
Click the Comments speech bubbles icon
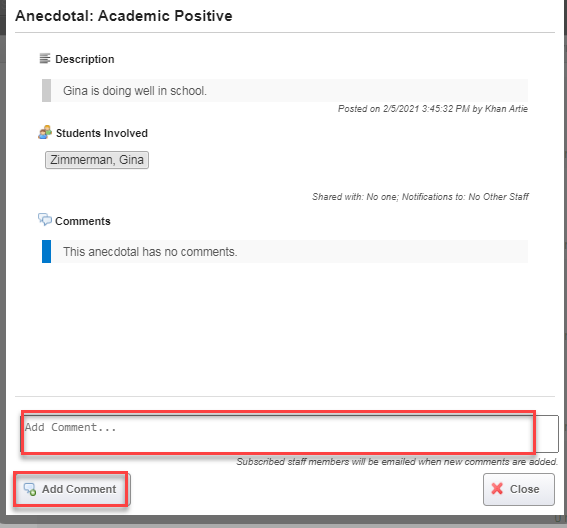coord(45,220)
